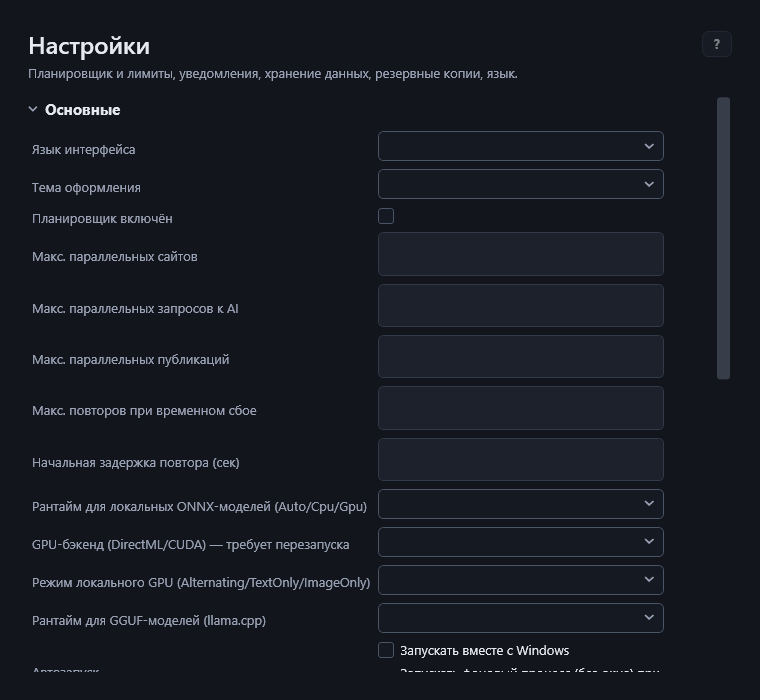Screen dimensions: 760x700
Task: Collapse the Основные section chevron
Action: [x=33, y=110]
